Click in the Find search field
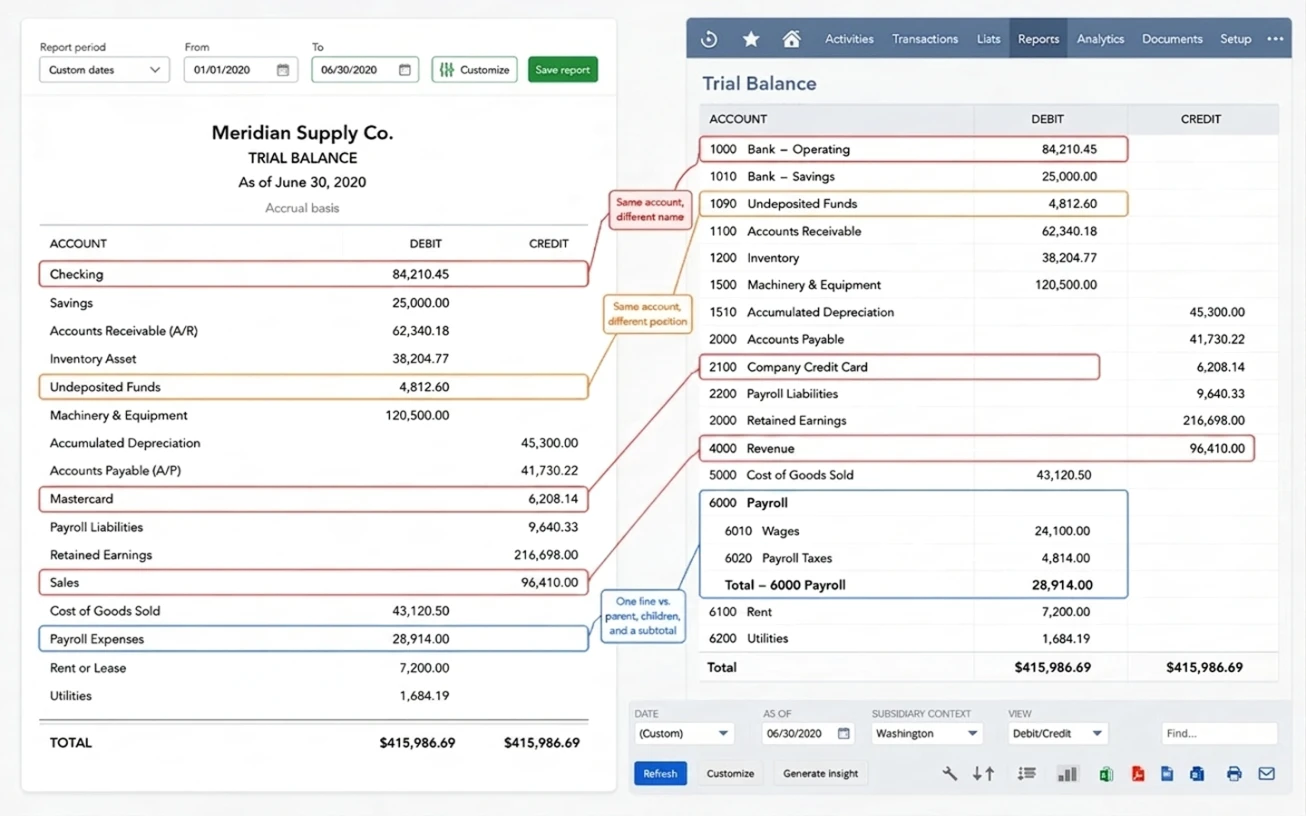Image resolution: width=1306 pixels, height=816 pixels. (x=1219, y=733)
